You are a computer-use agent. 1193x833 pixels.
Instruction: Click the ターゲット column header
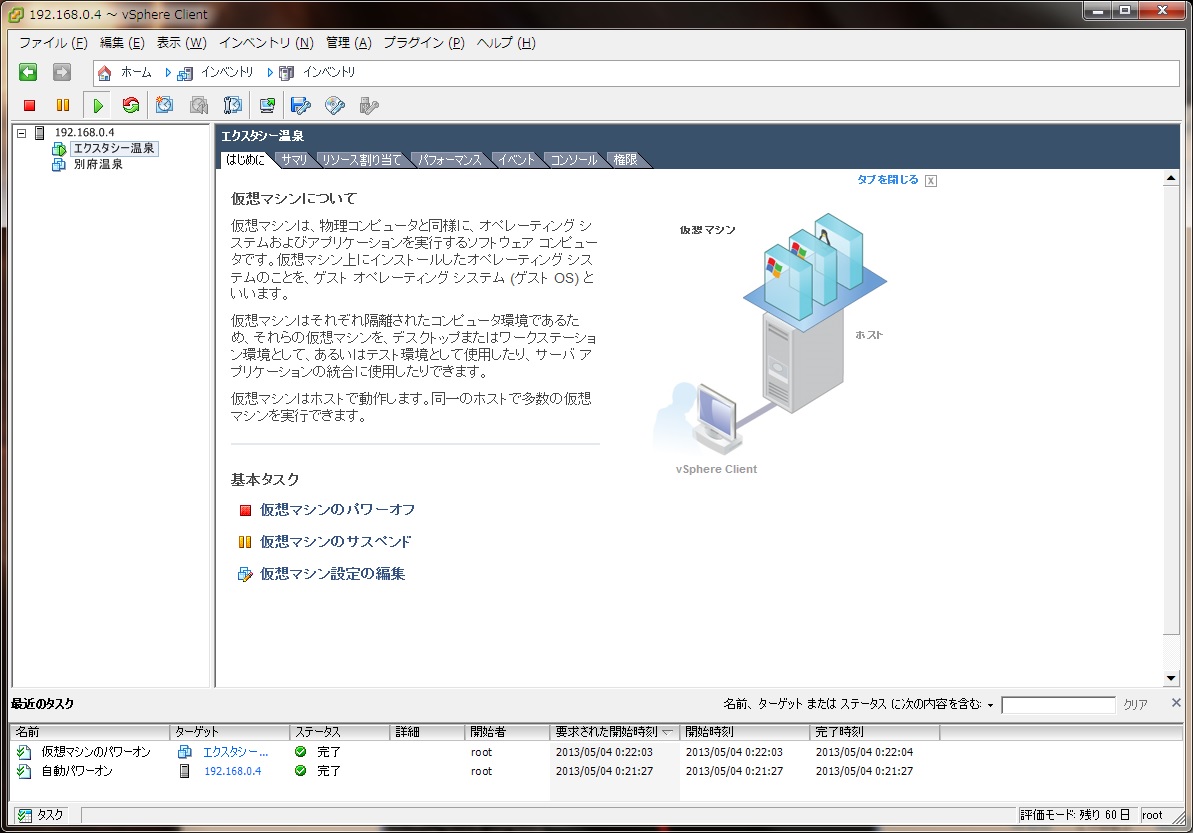point(230,732)
